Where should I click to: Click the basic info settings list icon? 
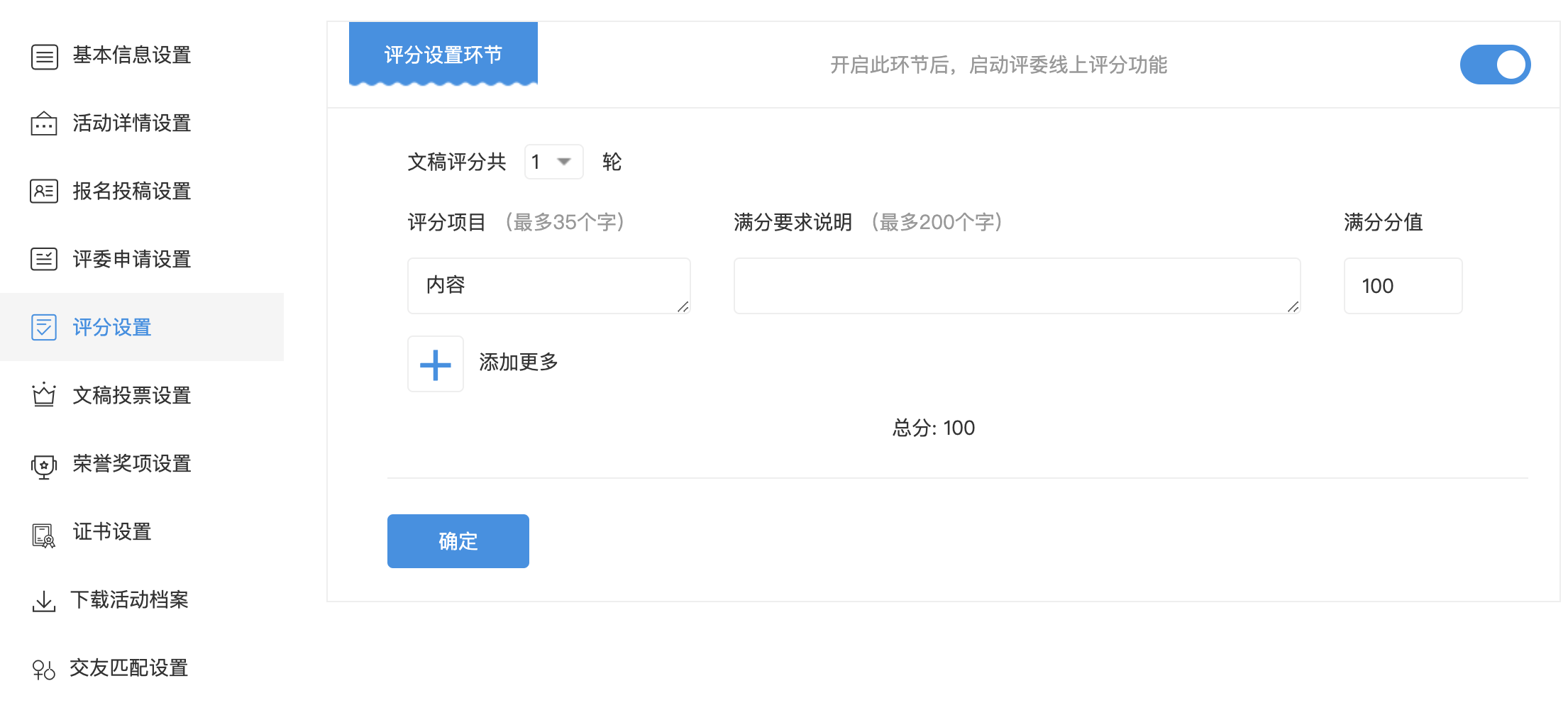tap(44, 56)
